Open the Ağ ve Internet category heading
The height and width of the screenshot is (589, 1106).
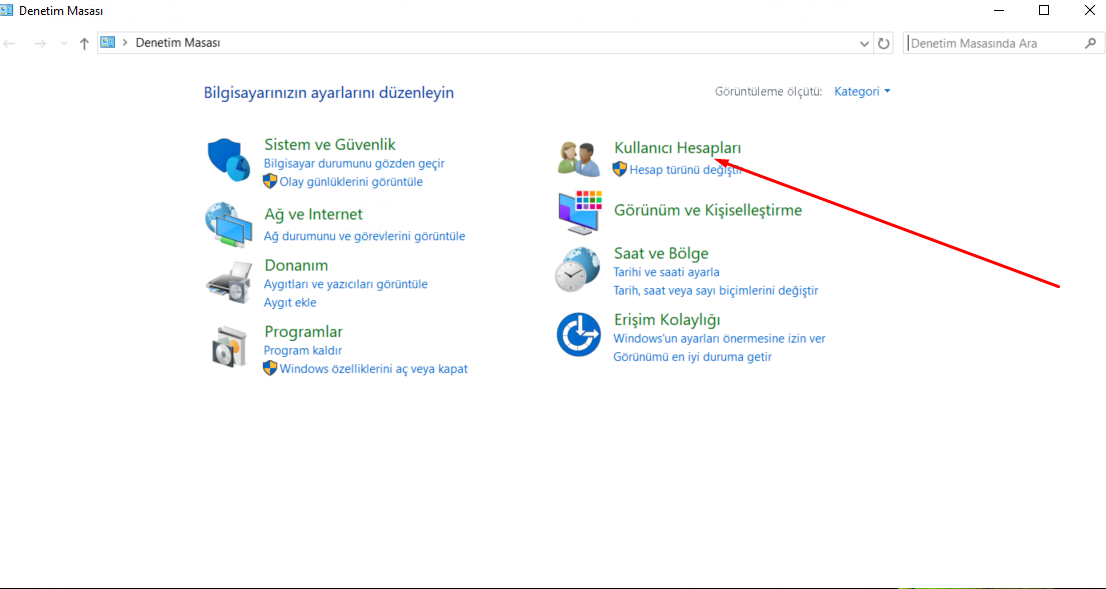point(313,214)
